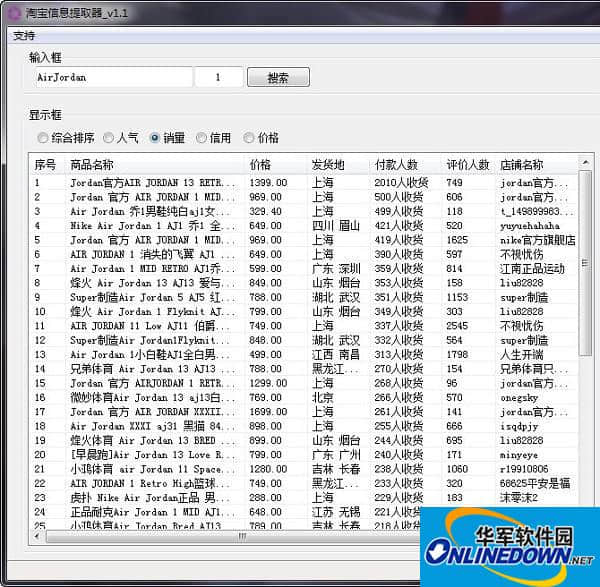Select row 23 虎扑 Nike Air Jordan正品
This screenshot has width=600, height=587.
pyautogui.click(x=304, y=497)
